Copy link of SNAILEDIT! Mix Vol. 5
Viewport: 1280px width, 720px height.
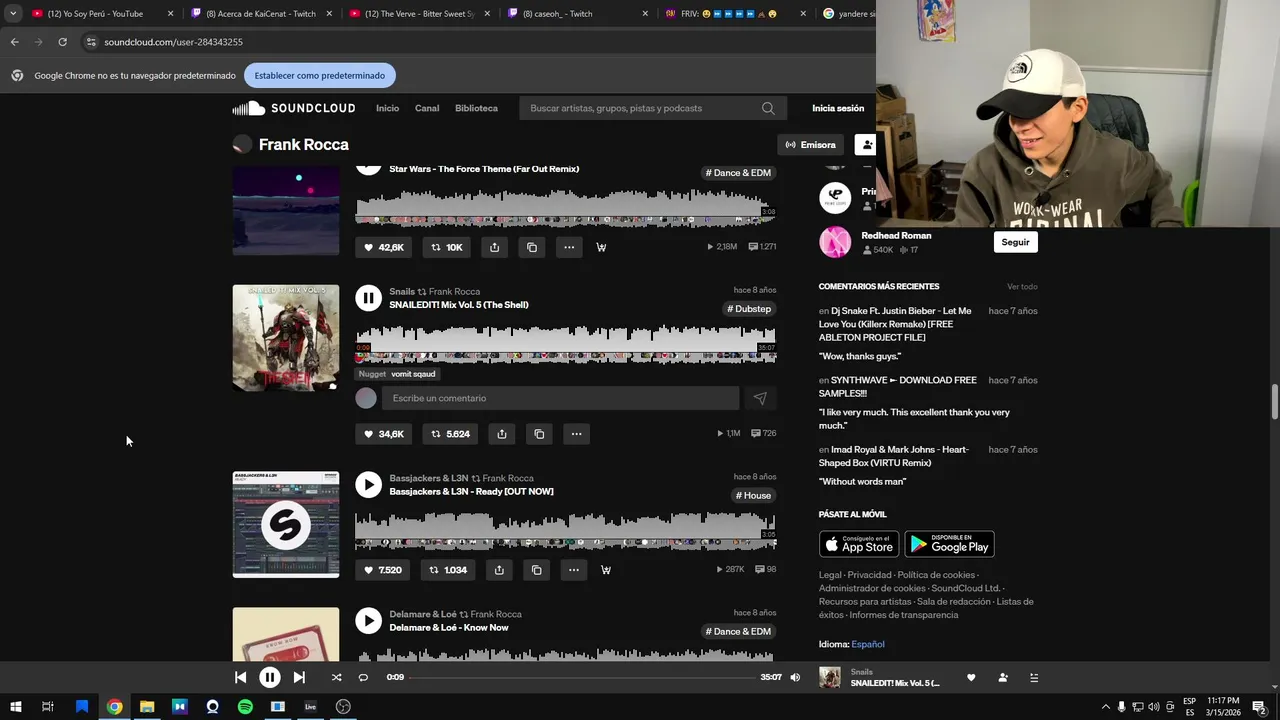click(x=539, y=434)
